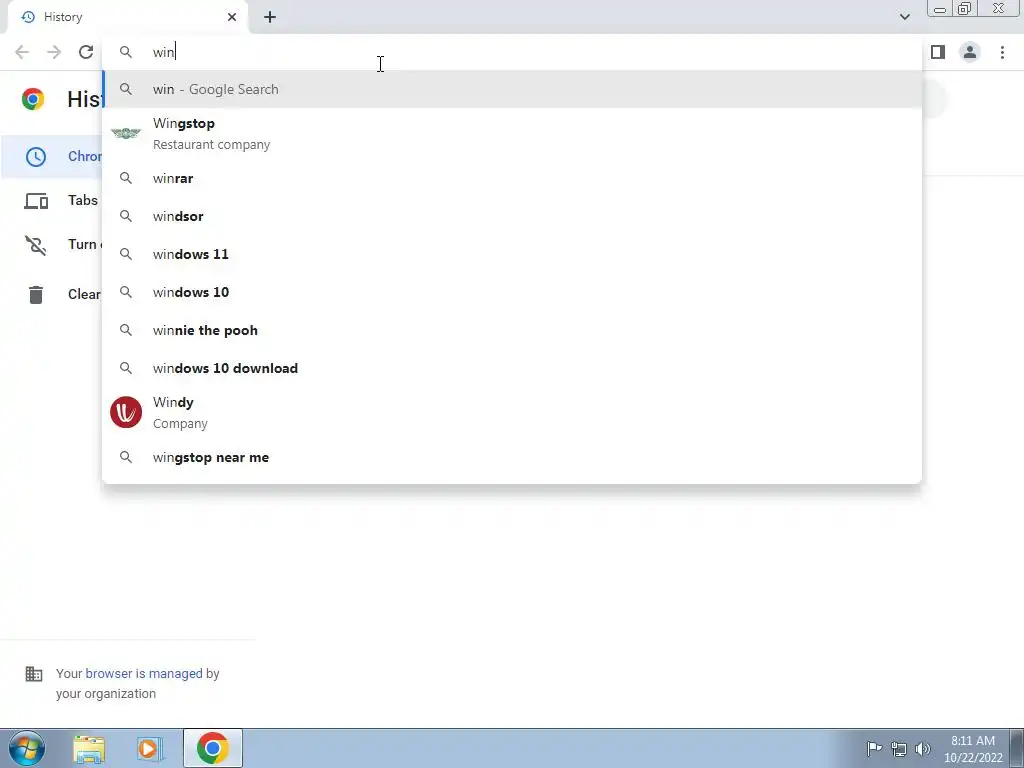Expand the tab search chevron
1024x768 pixels.
point(904,17)
